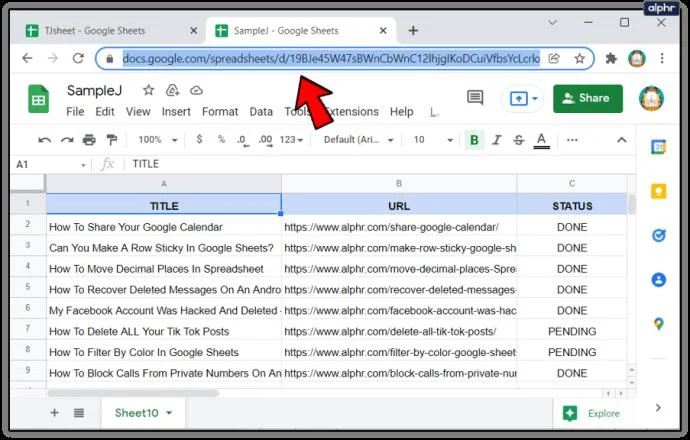Open the Google Sheets home icon
This screenshot has height=440, width=690.
(39, 99)
